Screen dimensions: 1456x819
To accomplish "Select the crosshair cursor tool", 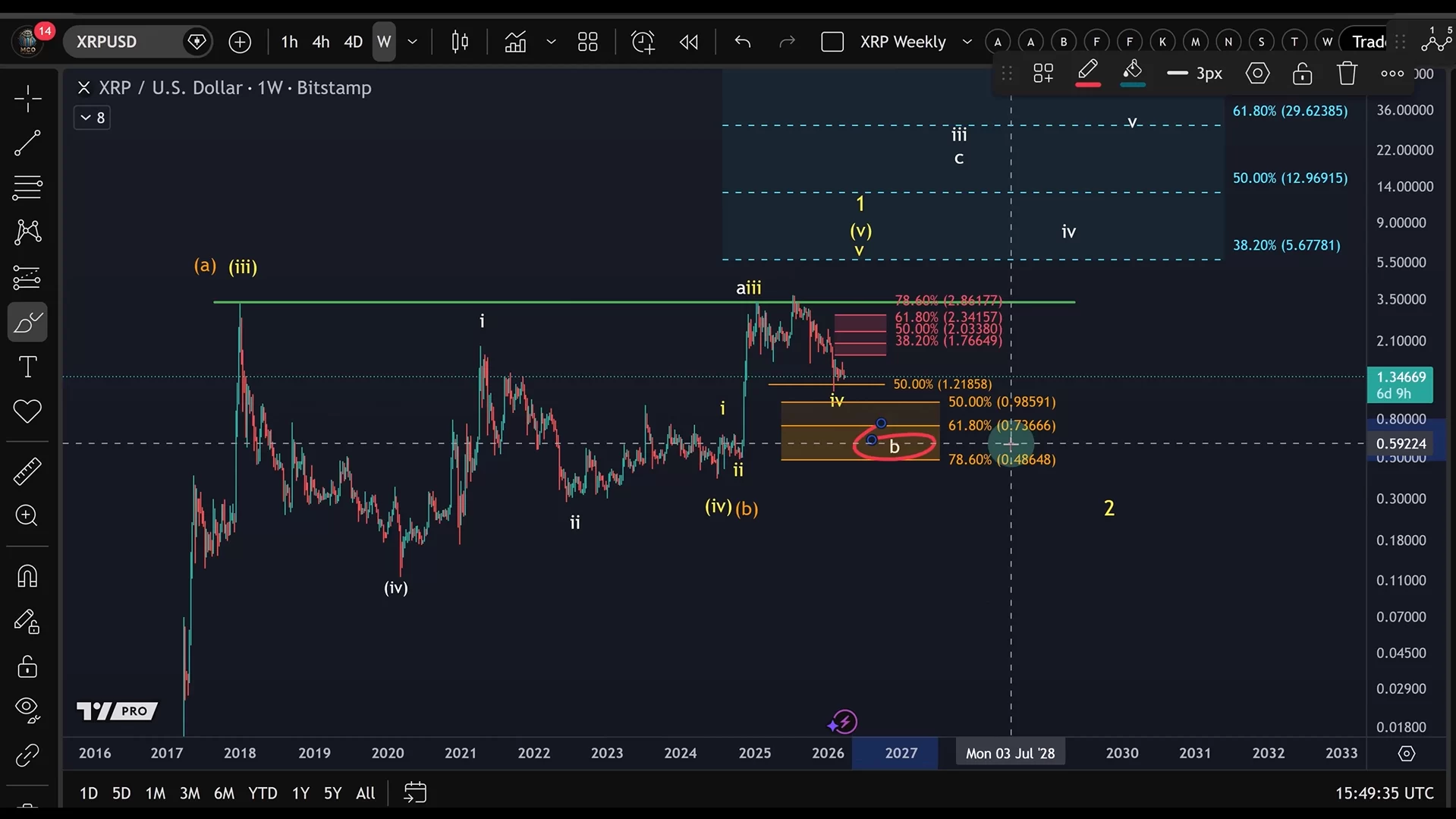I will point(28,99).
